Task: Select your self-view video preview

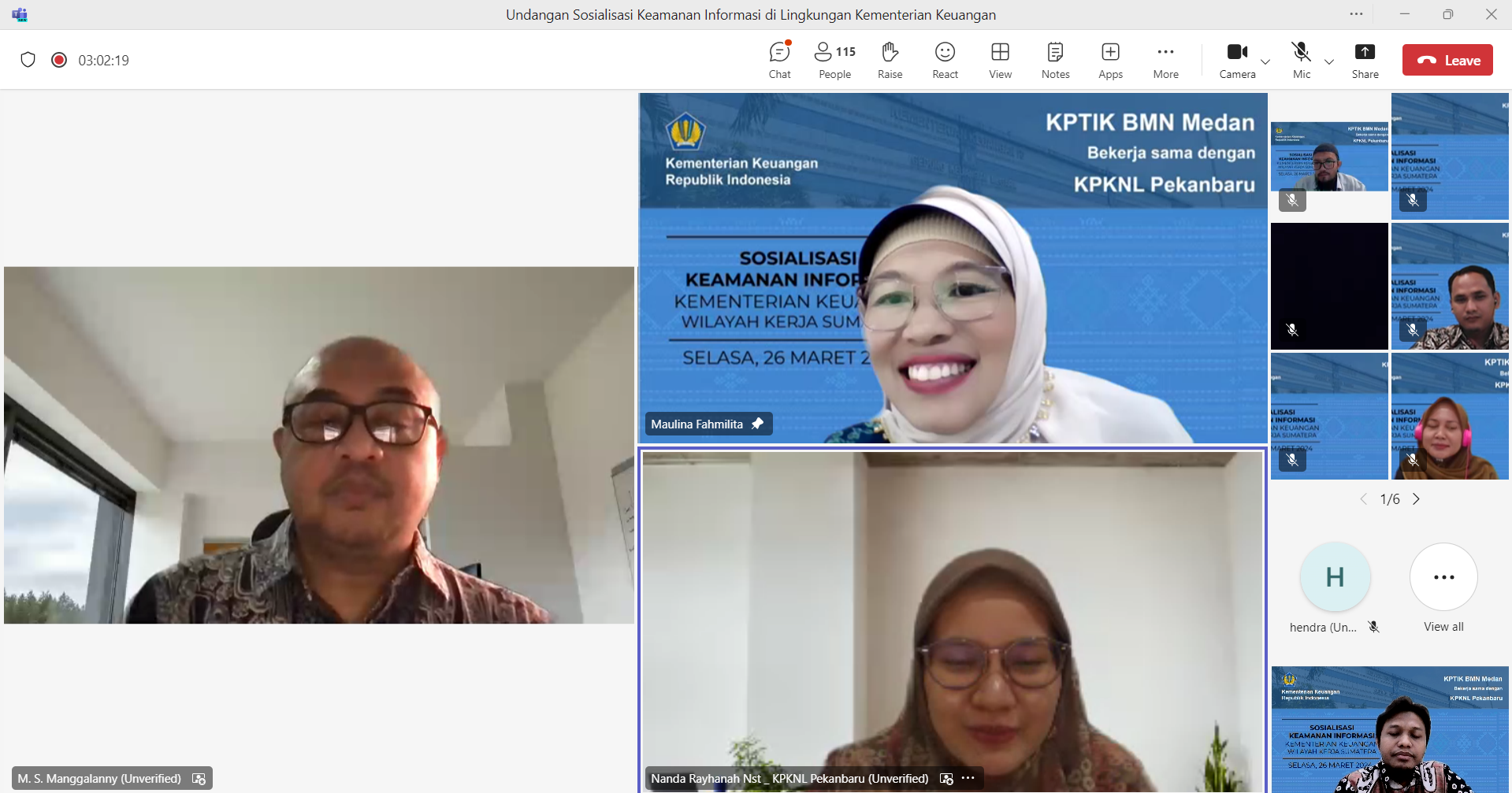Action: (x=1390, y=729)
